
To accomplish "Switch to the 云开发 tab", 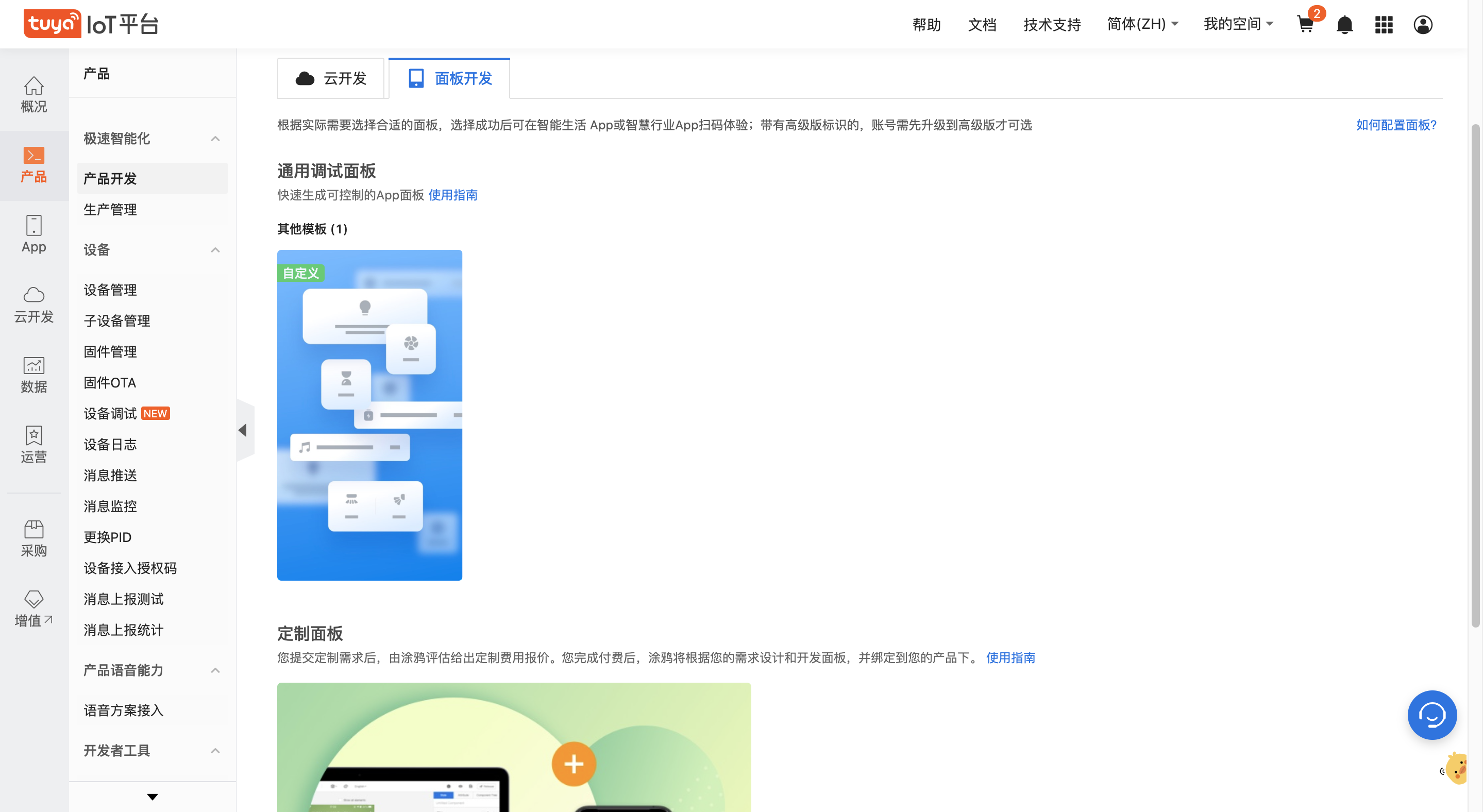I will pyautogui.click(x=330, y=78).
